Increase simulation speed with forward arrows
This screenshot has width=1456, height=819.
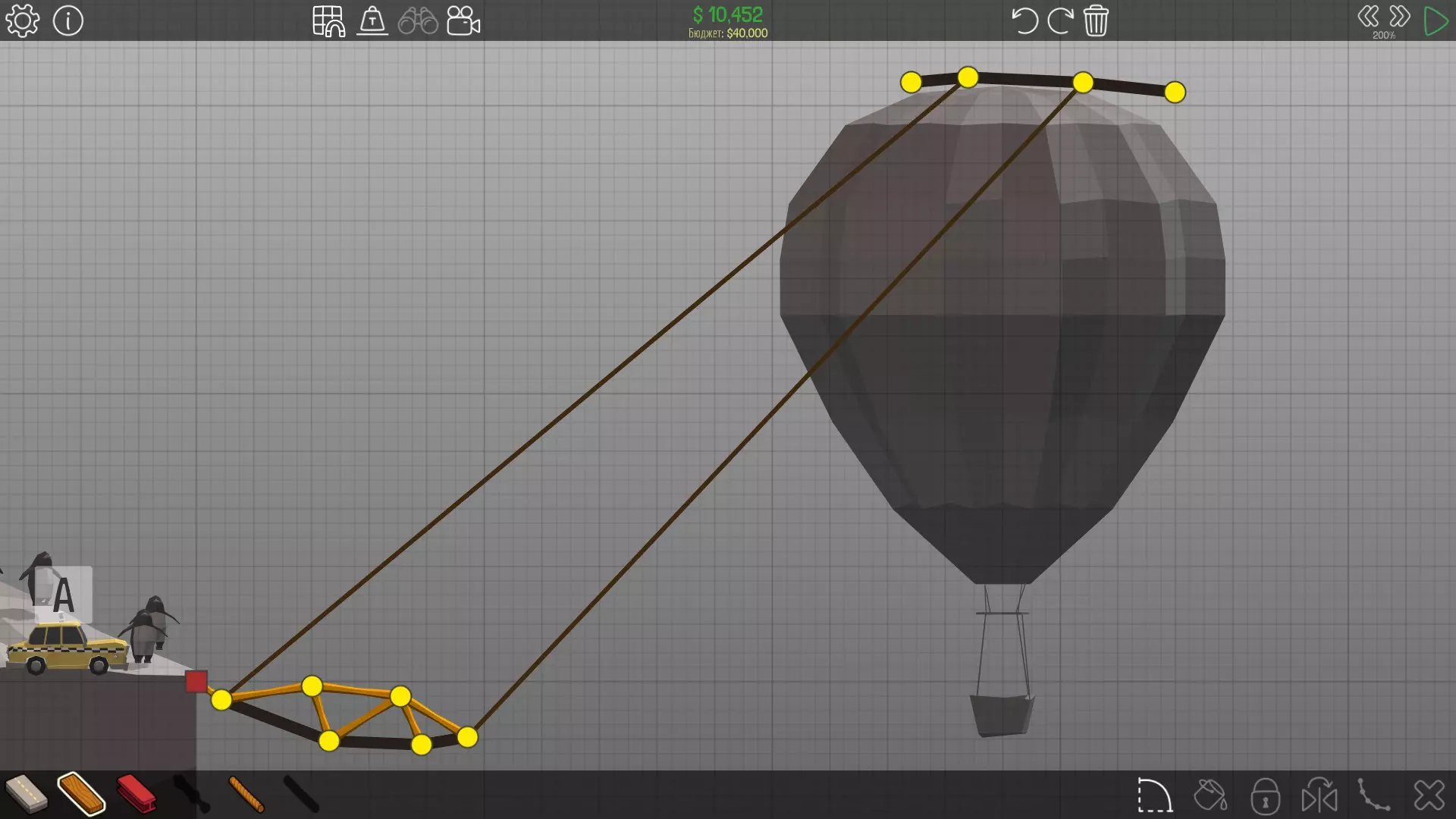(1400, 17)
